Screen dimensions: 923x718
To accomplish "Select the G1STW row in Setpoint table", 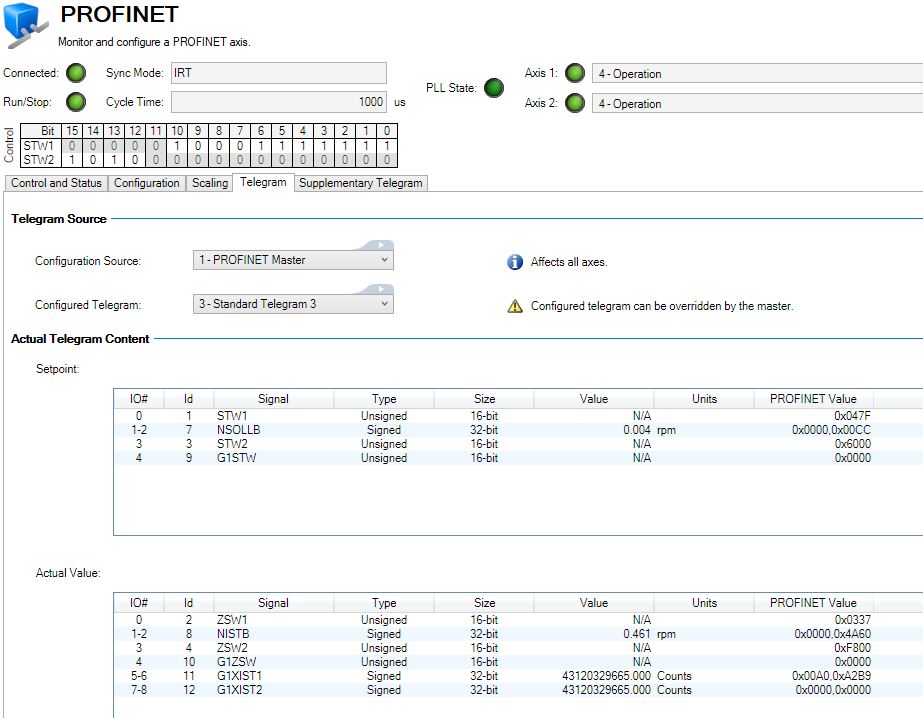I will (x=518, y=458).
